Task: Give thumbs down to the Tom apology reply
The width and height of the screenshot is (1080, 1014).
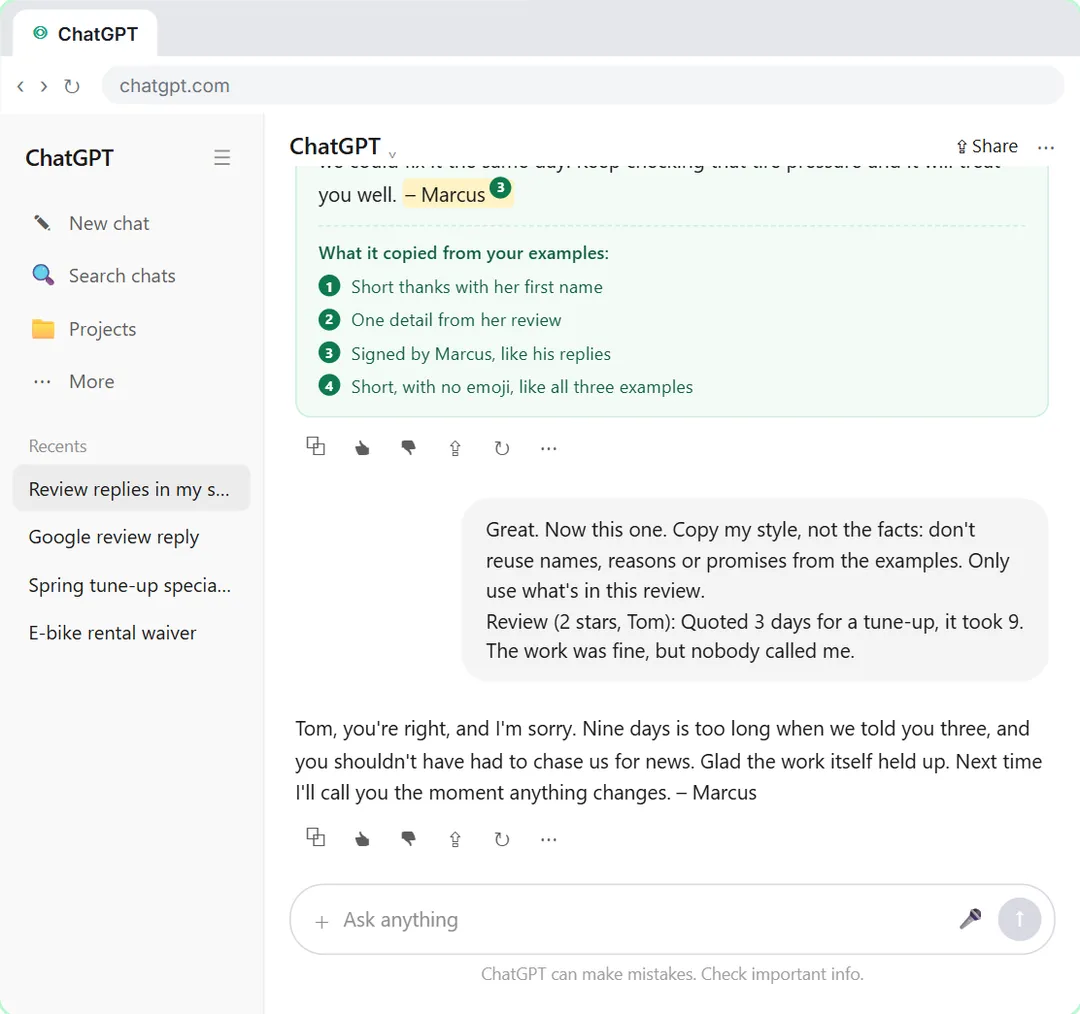Action: [x=408, y=839]
